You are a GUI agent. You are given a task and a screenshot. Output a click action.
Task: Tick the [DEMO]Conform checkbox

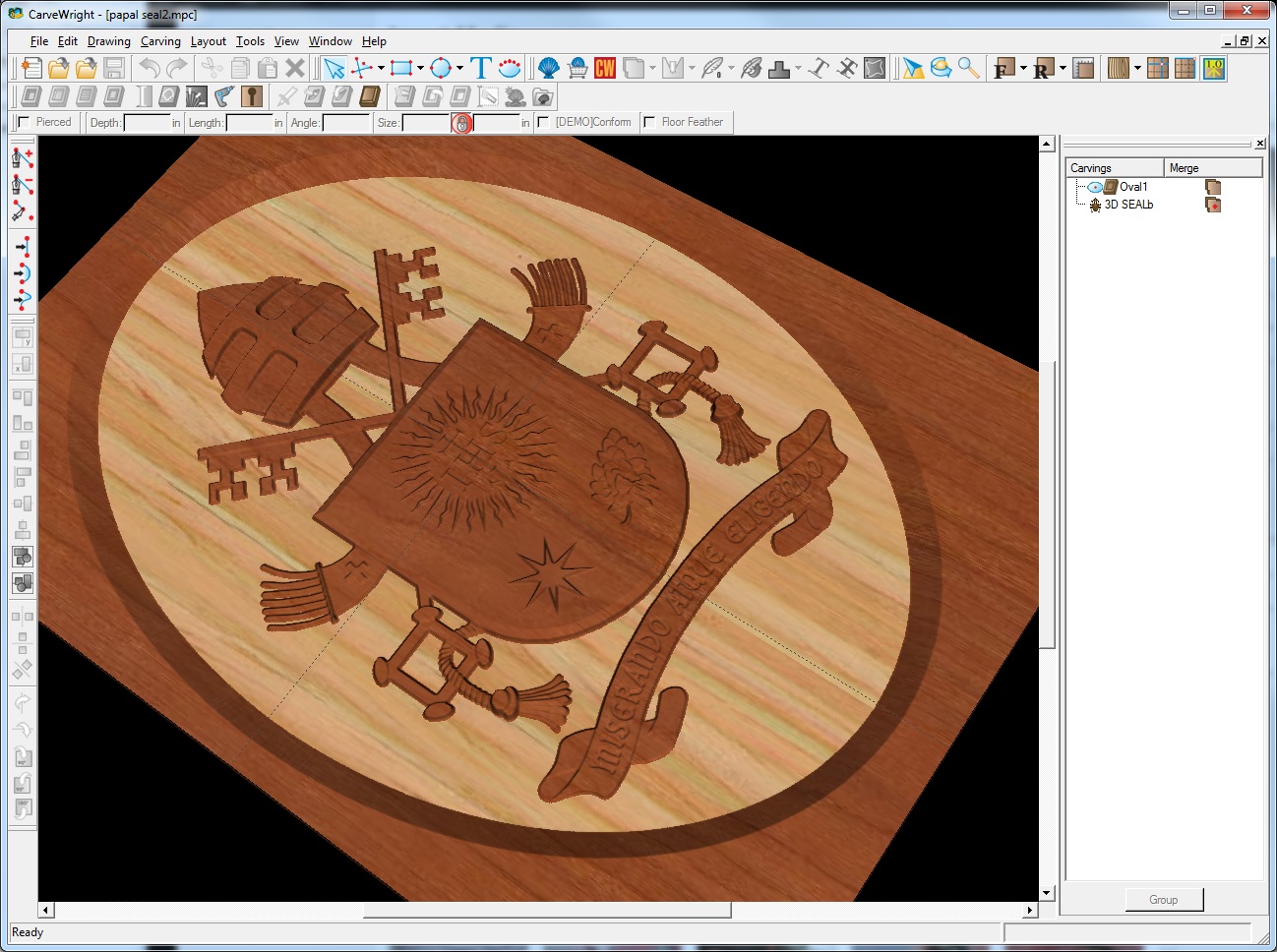[543, 123]
